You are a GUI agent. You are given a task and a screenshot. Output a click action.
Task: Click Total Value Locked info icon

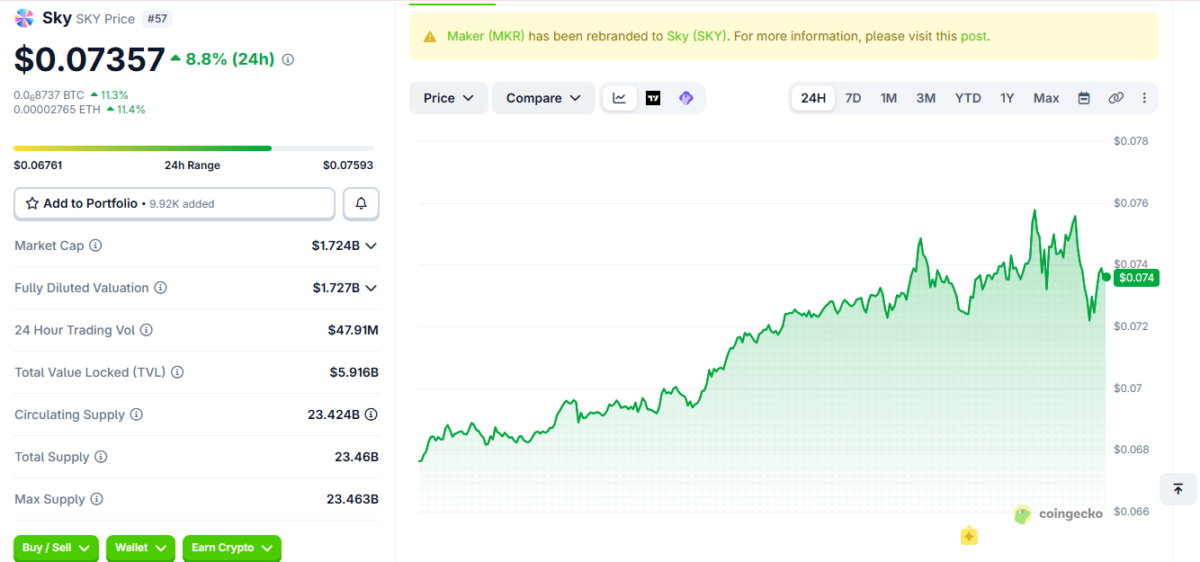tap(177, 372)
